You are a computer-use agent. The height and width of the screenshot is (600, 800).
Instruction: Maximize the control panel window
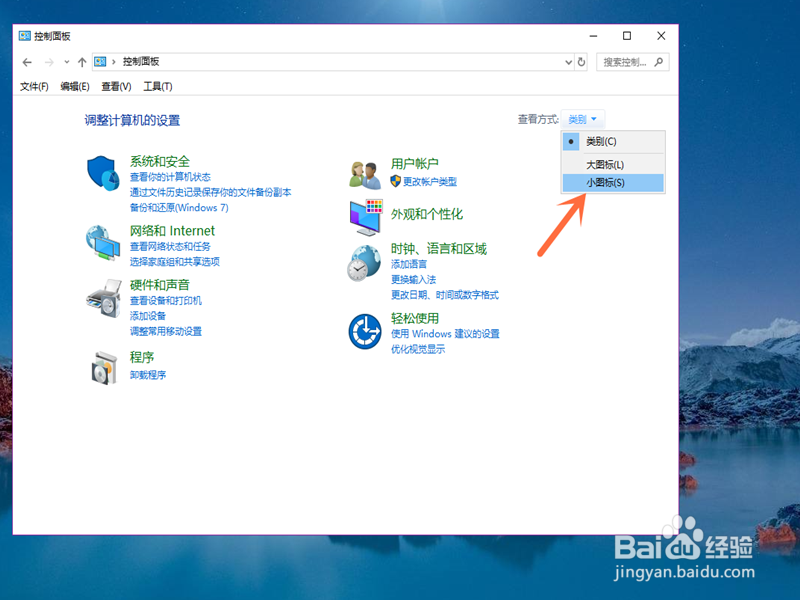(627, 36)
